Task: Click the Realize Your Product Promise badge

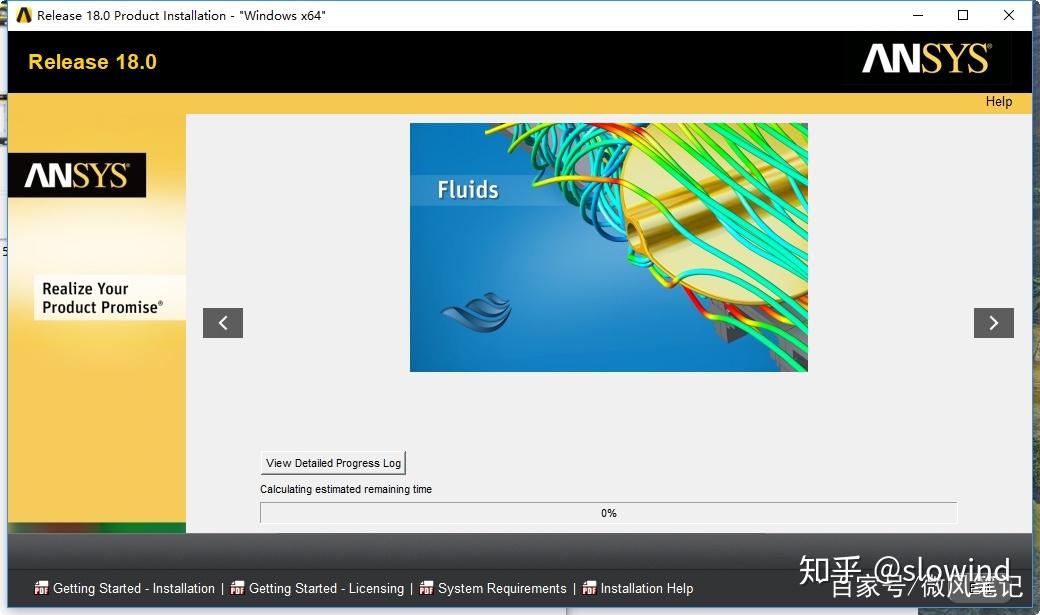Action: [x=108, y=297]
